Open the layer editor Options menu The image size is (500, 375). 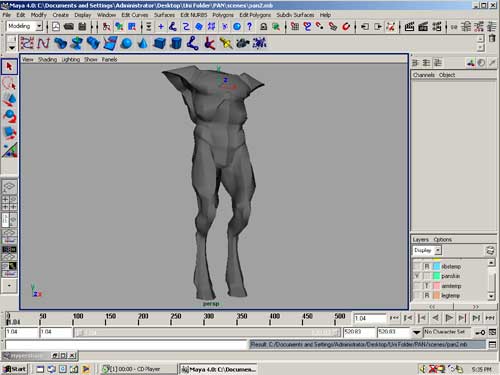(443, 240)
